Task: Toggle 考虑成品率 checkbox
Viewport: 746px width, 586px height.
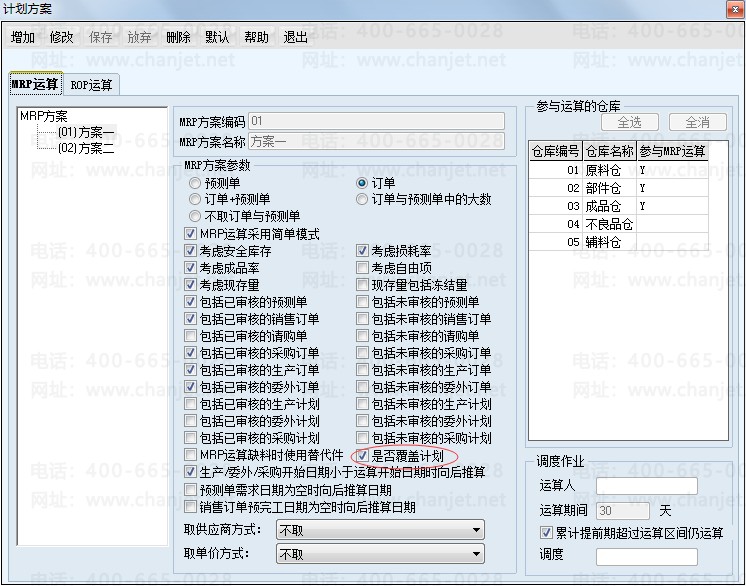Action: pyautogui.click(x=190, y=268)
